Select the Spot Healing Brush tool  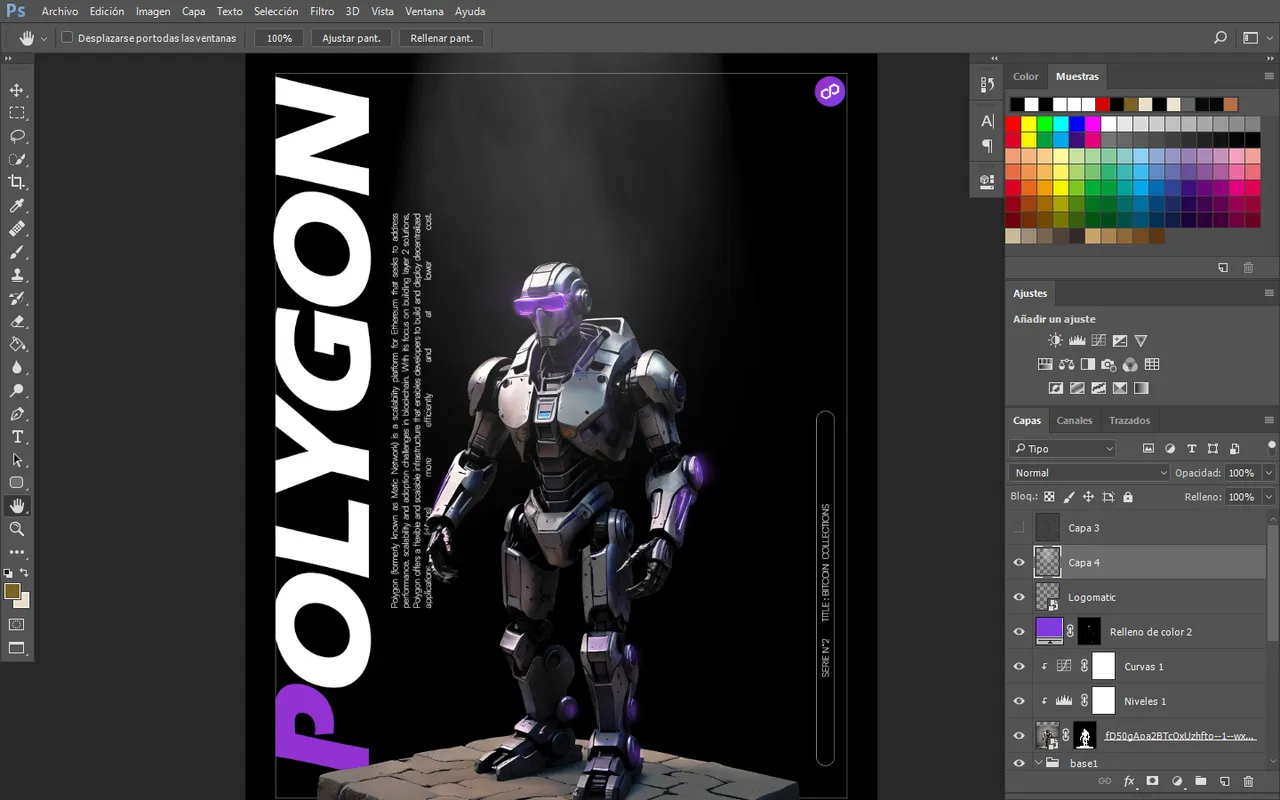(x=17, y=229)
